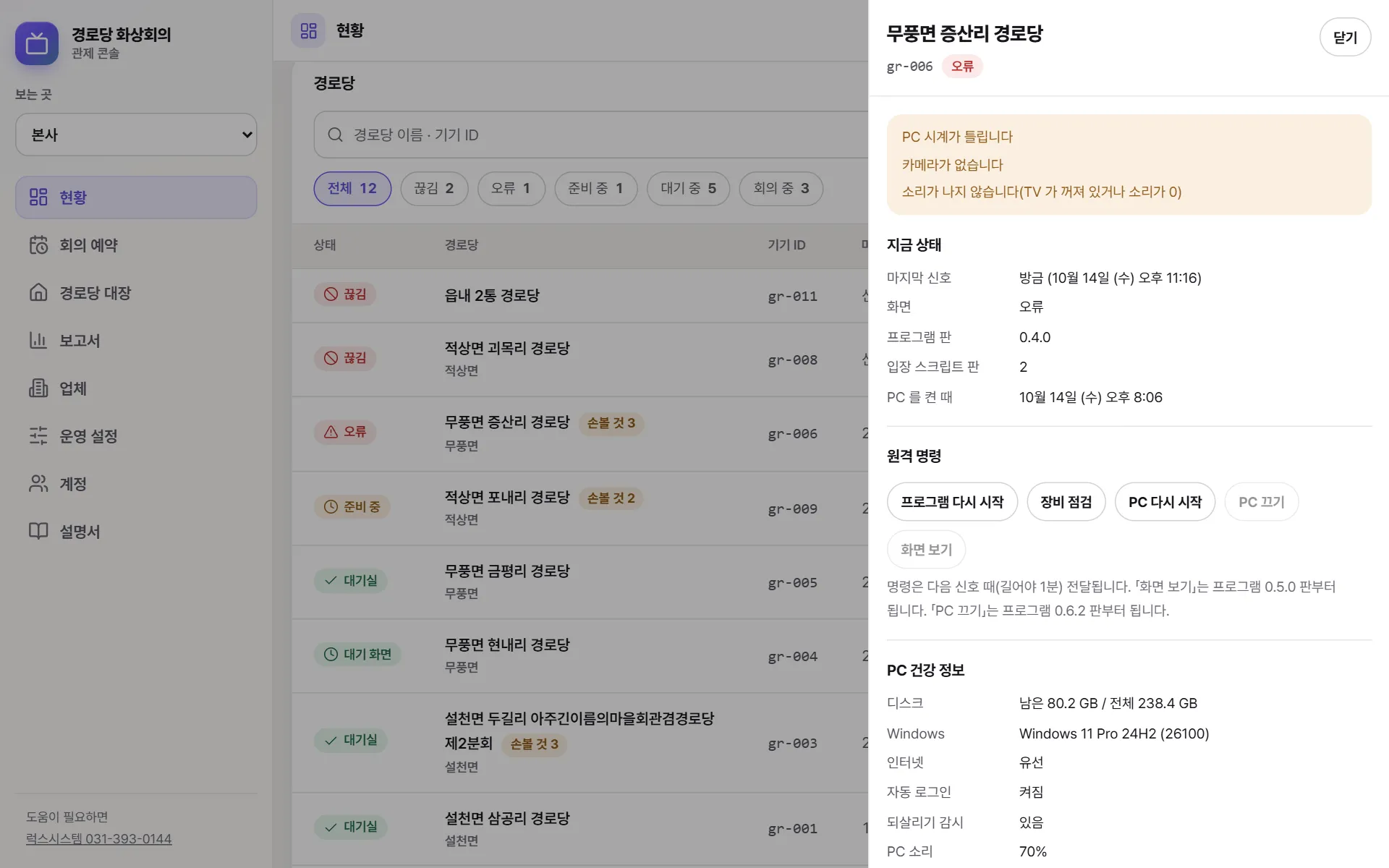Click the 설천면 삼공리 경로당 row name
This screenshot has height=868, width=1389.
coord(507,818)
